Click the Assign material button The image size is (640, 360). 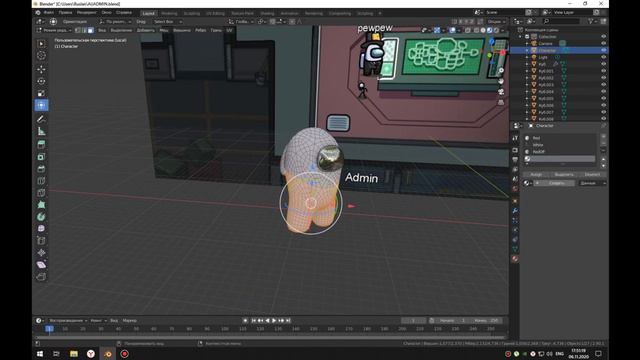(536, 174)
